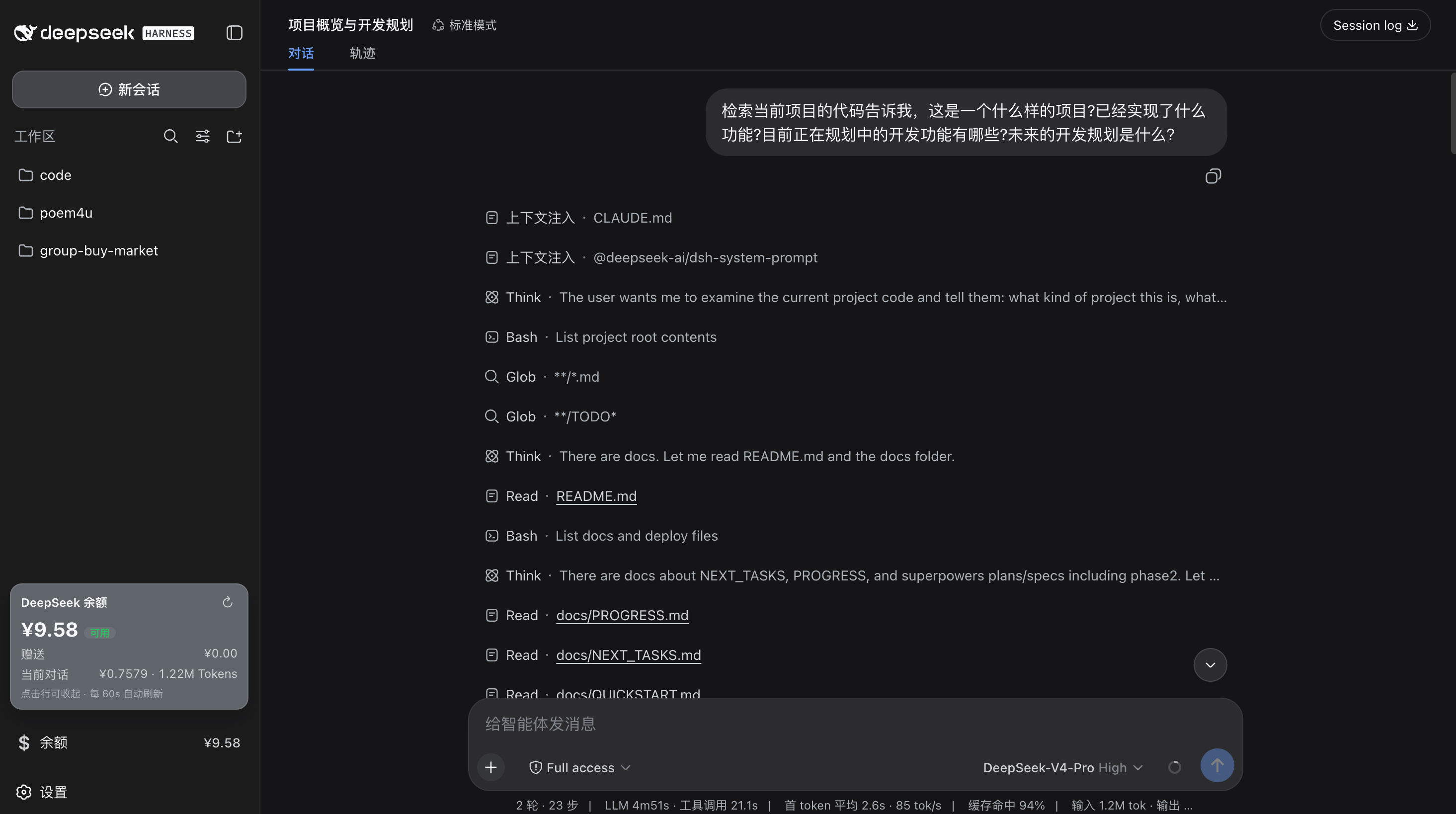The image size is (1456, 814).
Task: Click the 标准模式 mode indicator
Action: pos(464,25)
